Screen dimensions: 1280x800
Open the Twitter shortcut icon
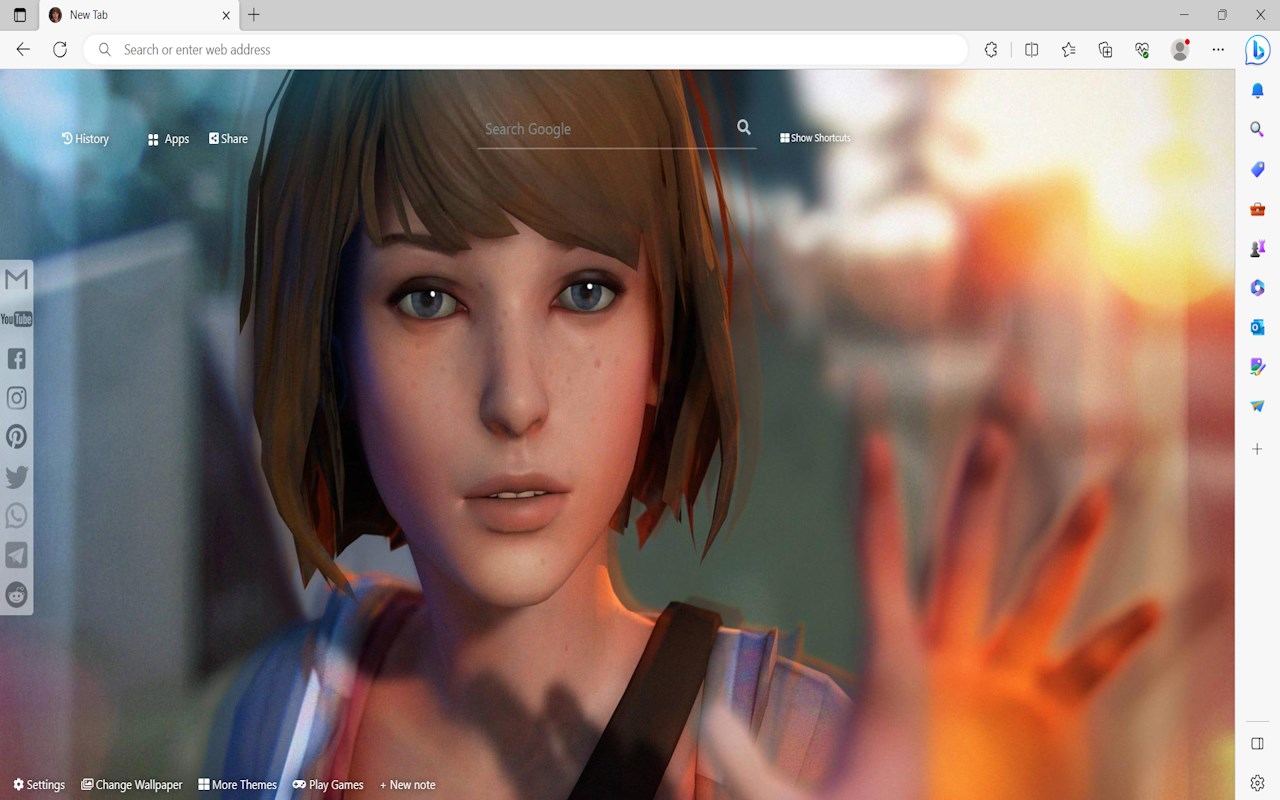click(16, 477)
